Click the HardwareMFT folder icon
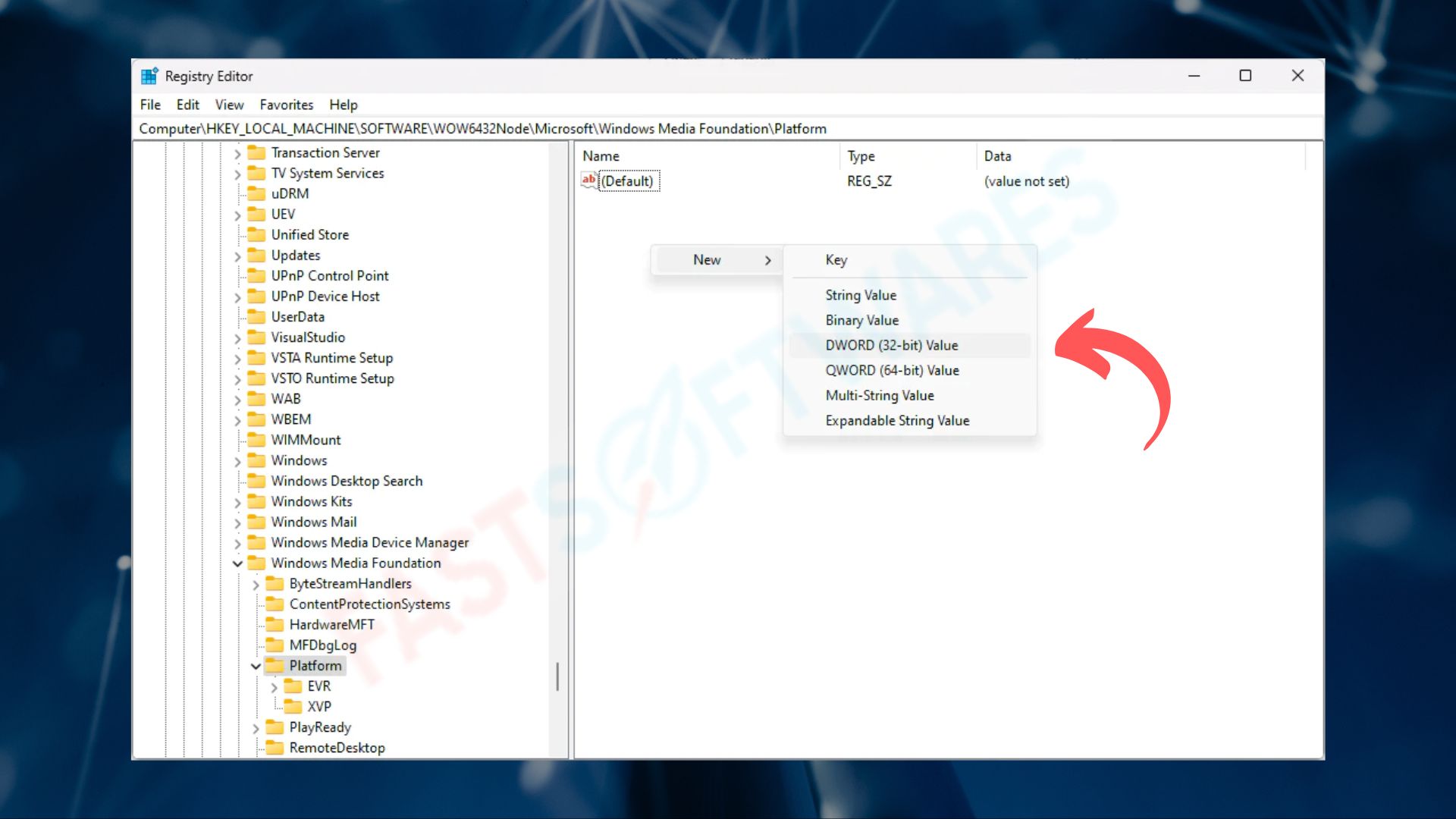 click(x=275, y=624)
